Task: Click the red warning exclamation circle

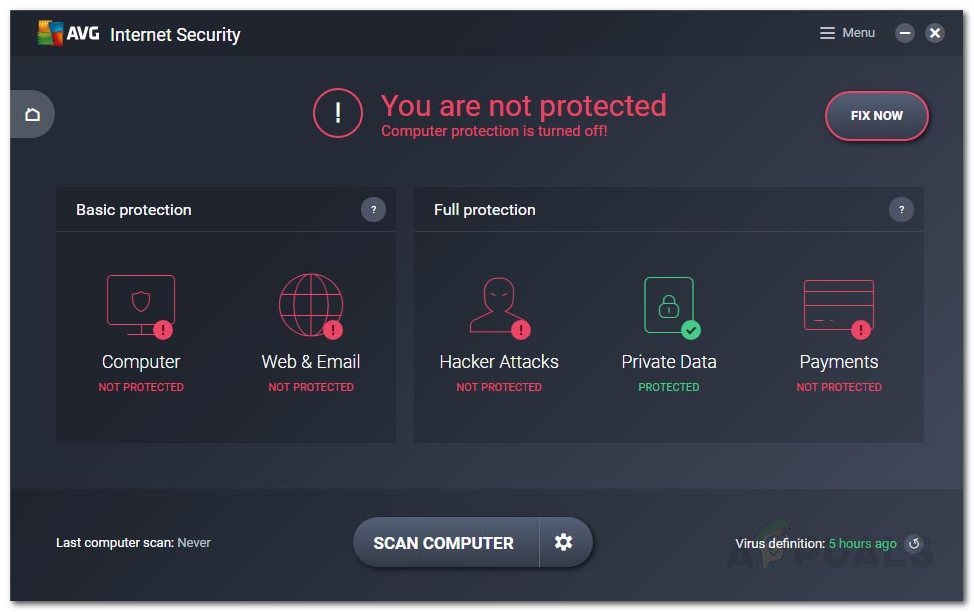Action: click(x=338, y=114)
